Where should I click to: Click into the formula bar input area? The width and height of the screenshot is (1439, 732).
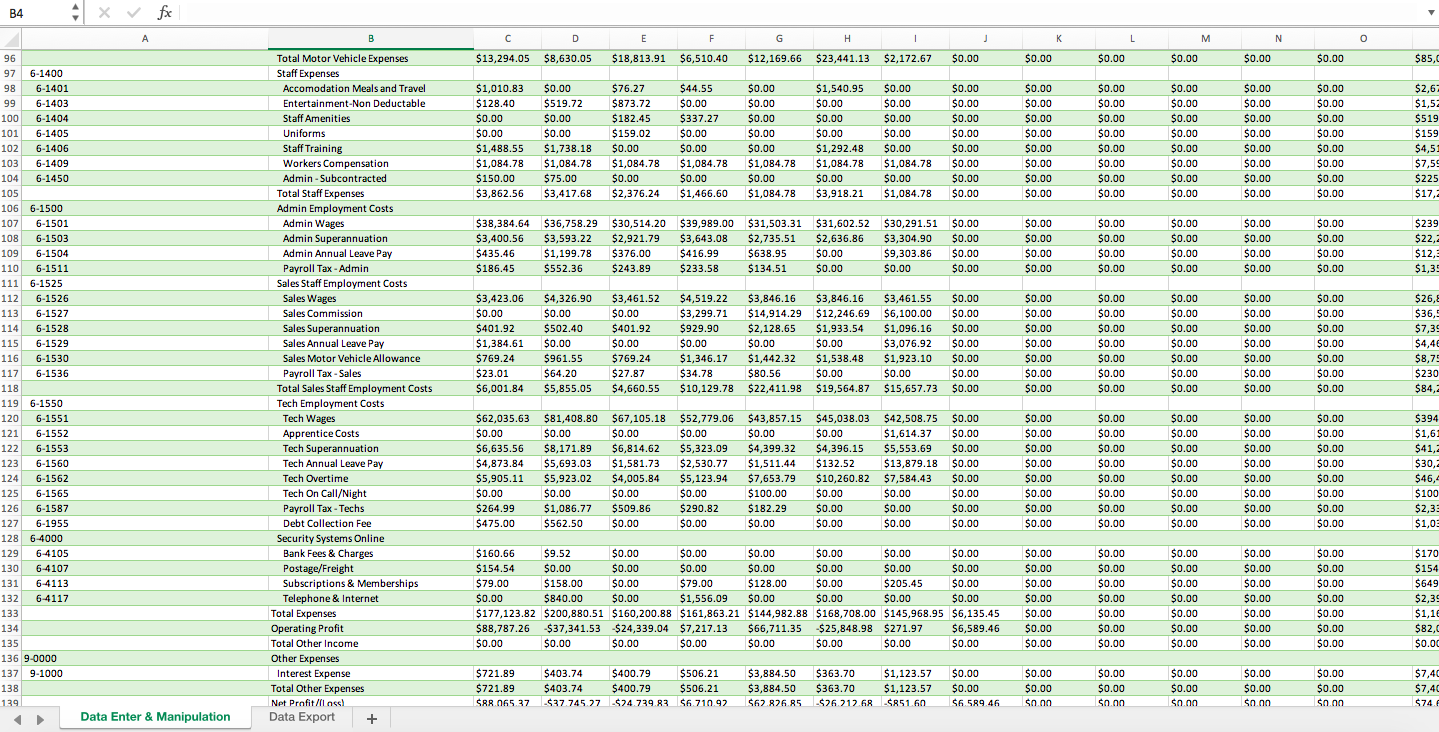coord(800,13)
